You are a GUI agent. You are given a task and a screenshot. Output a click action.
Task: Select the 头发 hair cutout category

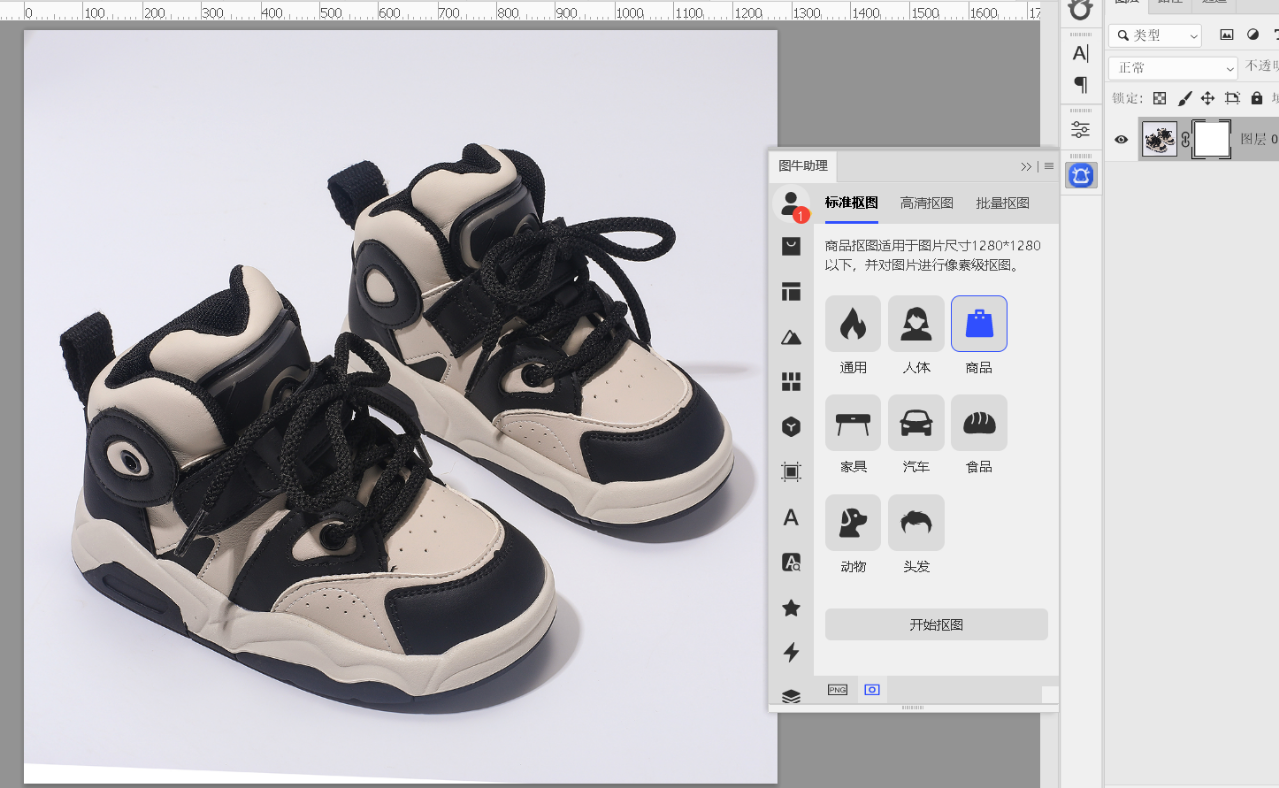click(916, 522)
